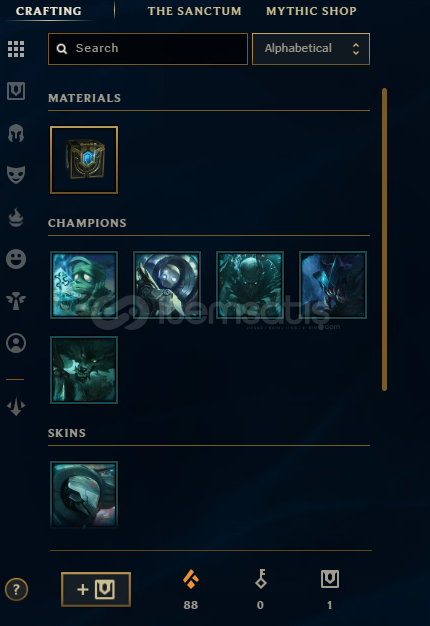
Task: Open the Alphabetical sort dropdown
Action: [311, 49]
